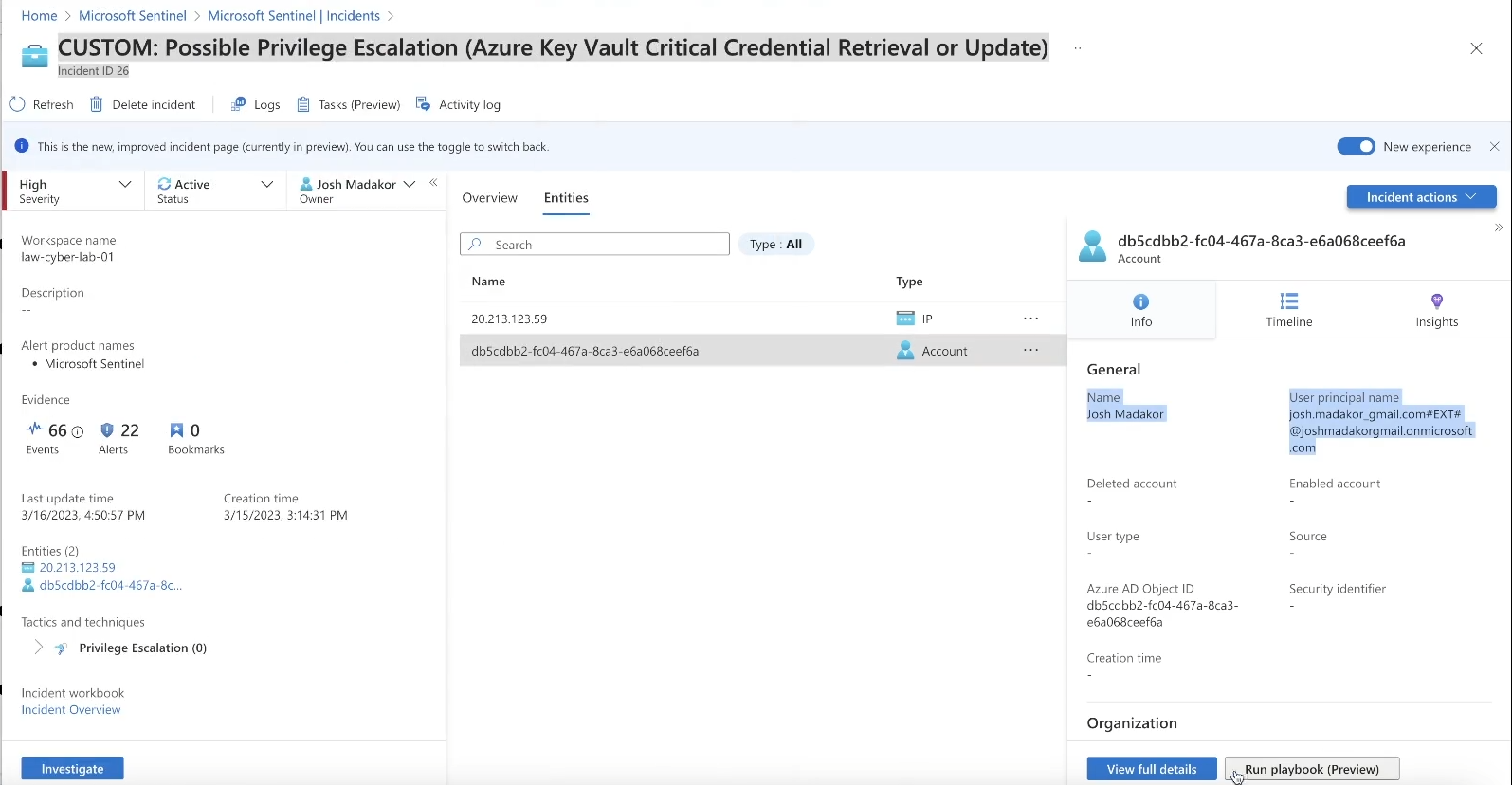Switch to the Overview tab

click(489, 198)
